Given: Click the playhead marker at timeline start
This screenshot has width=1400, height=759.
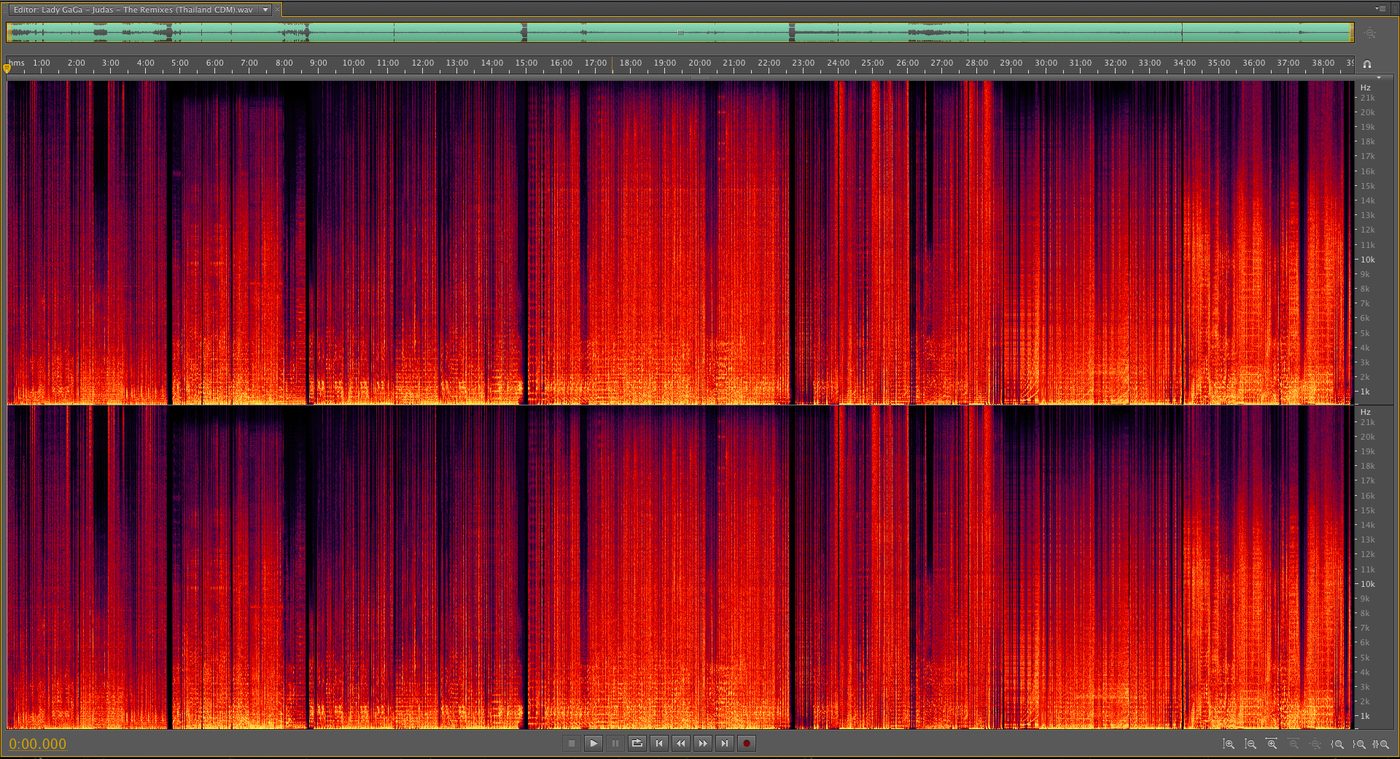Looking at the screenshot, I should [7, 68].
